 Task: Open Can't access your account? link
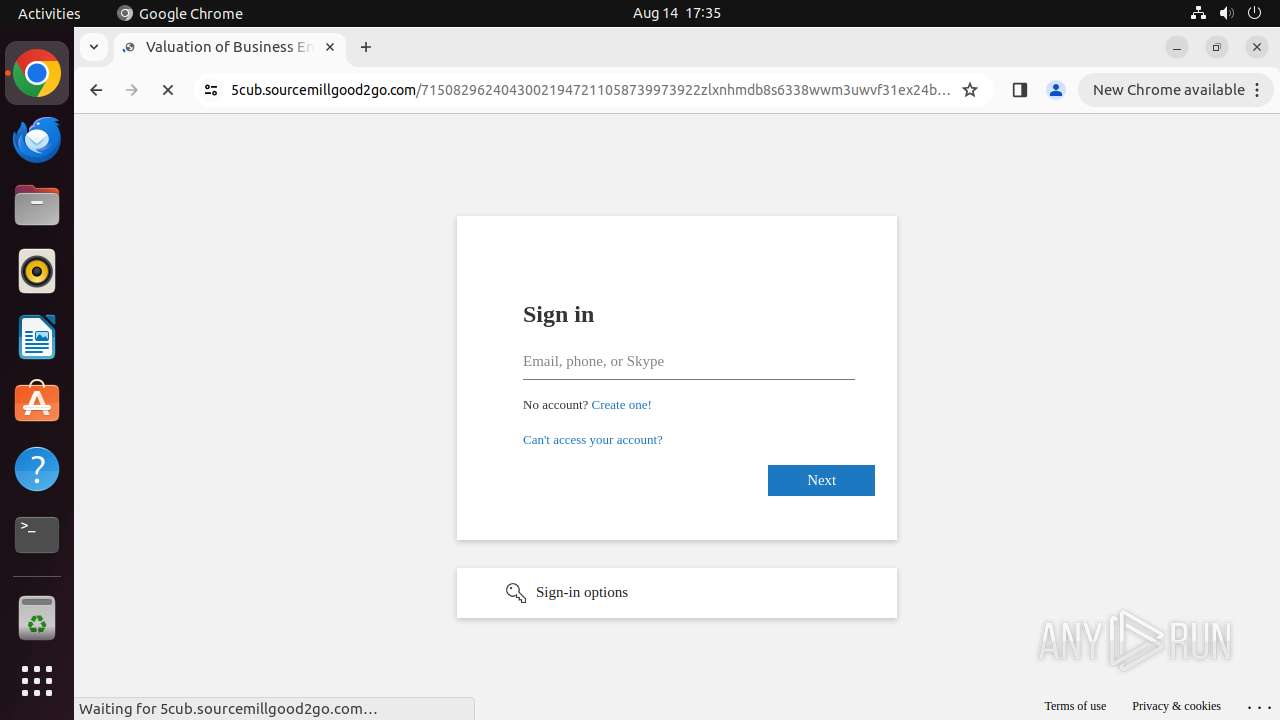click(x=593, y=440)
